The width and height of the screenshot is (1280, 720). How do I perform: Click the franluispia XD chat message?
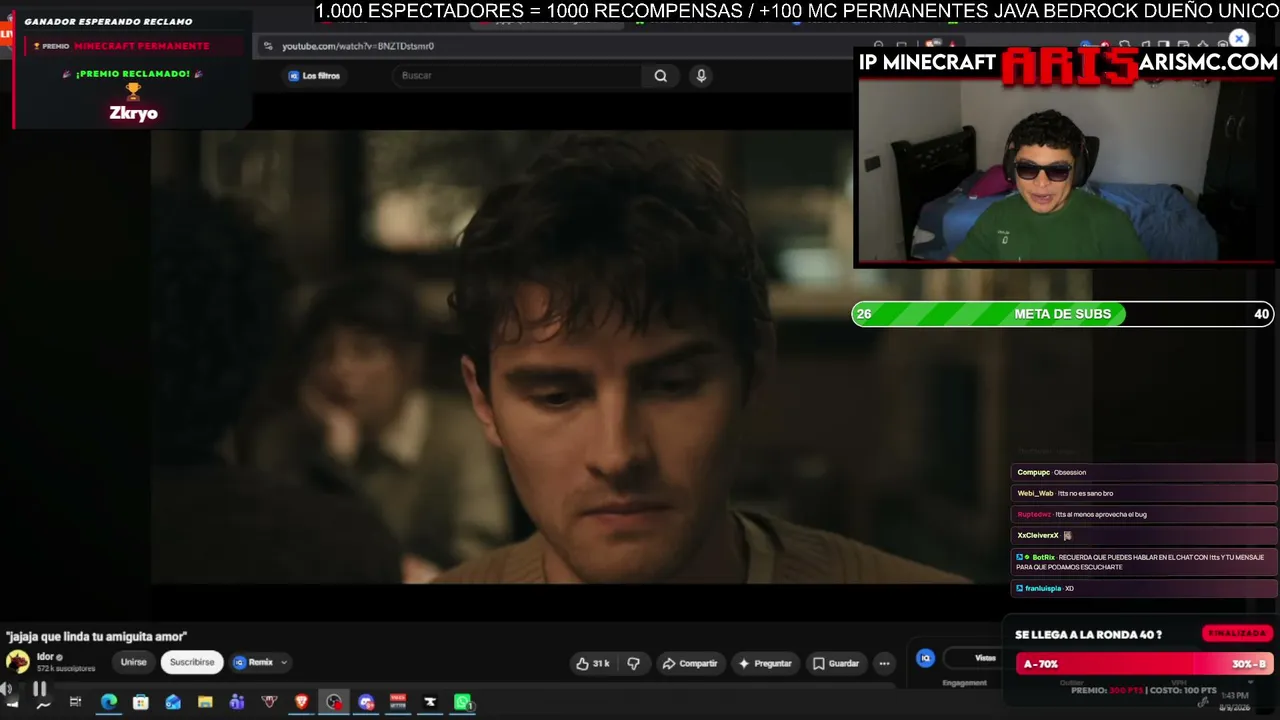click(x=1144, y=589)
